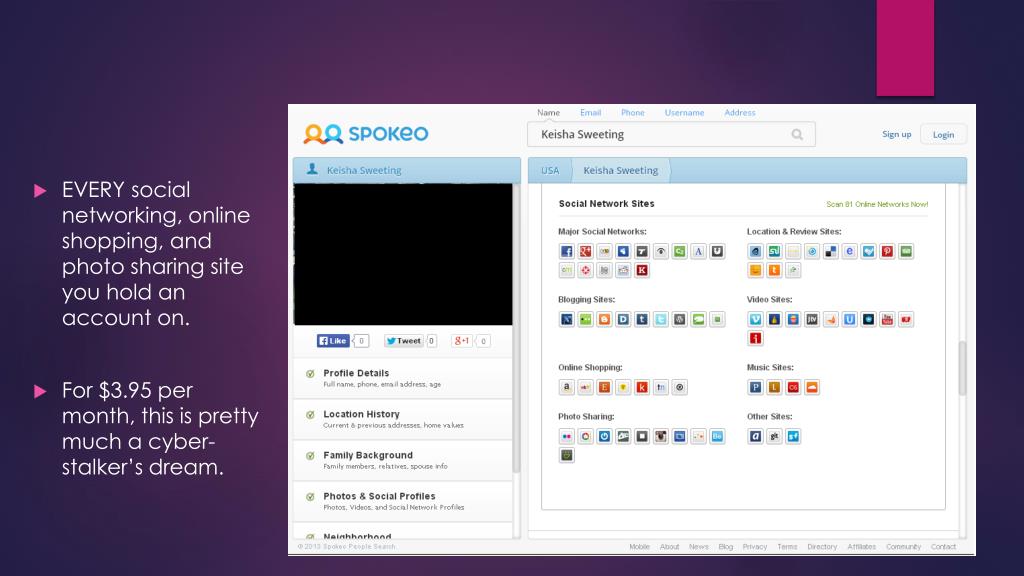Open the Ask.fm 'a' icon under Other Sites
Viewport: 1024px width, 576px height.
[x=755, y=436]
